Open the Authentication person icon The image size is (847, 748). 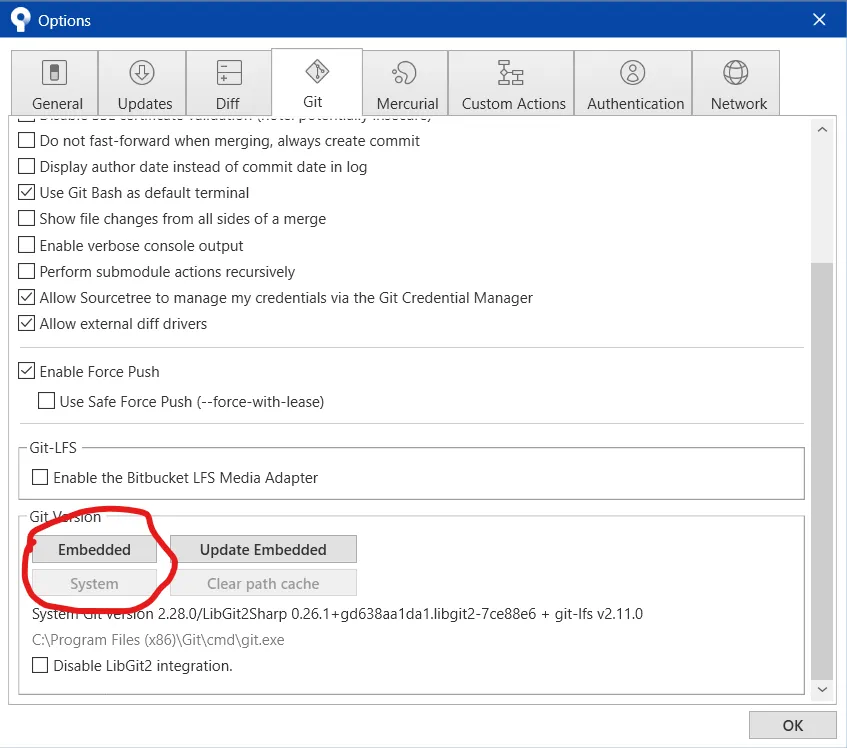[x=633, y=72]
